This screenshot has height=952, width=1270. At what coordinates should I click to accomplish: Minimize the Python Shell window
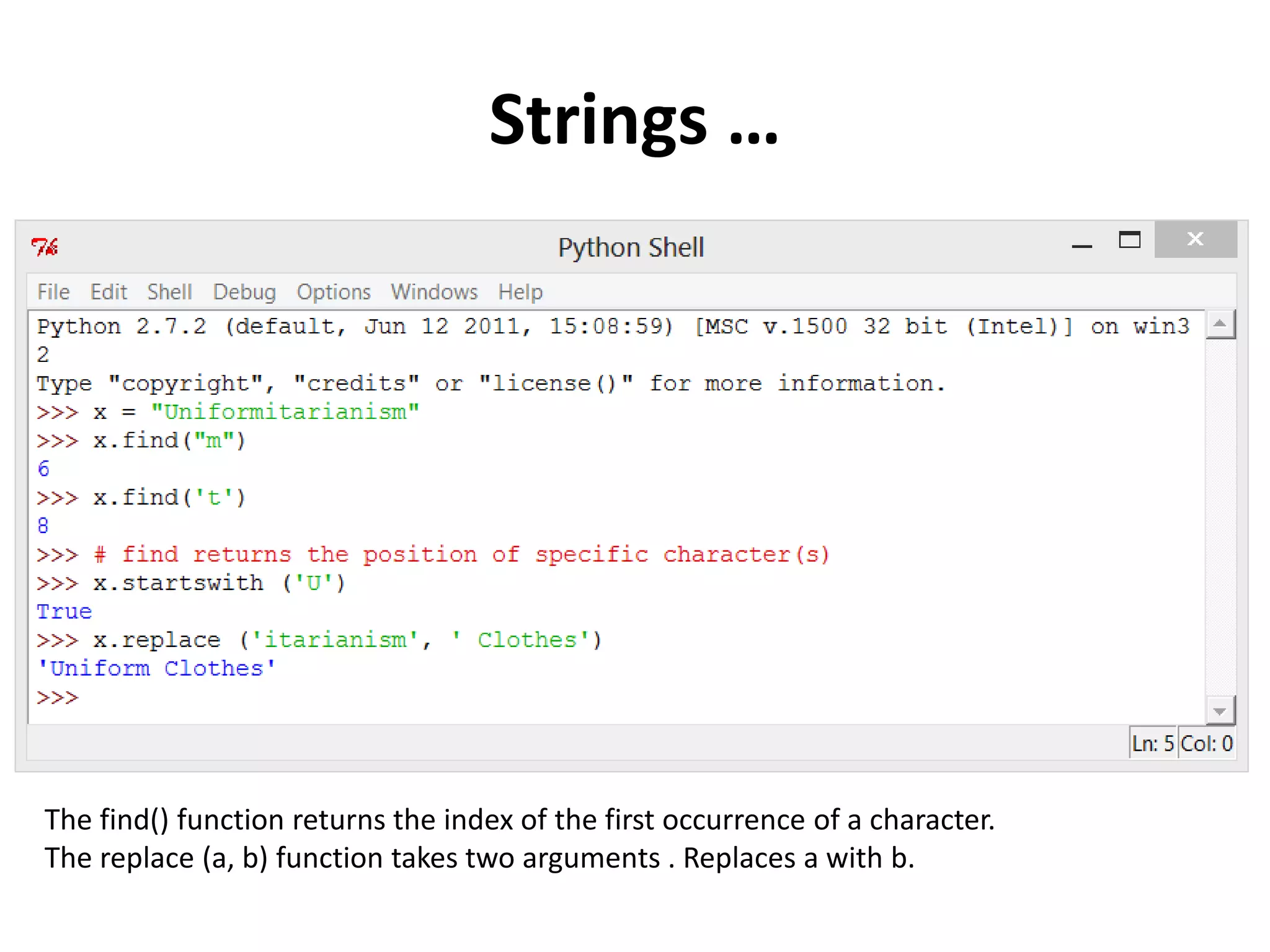tap(1081, 245)
